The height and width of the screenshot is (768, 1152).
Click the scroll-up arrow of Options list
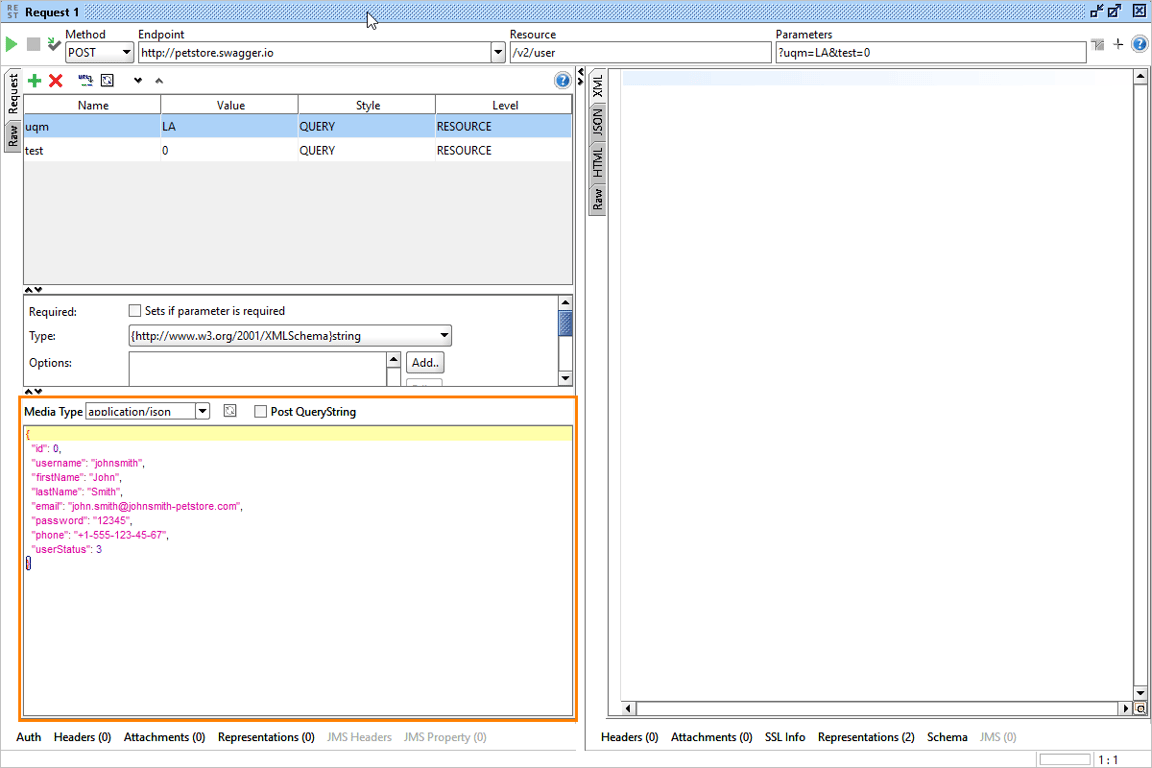pyautogui.click(x=393, y=359)
